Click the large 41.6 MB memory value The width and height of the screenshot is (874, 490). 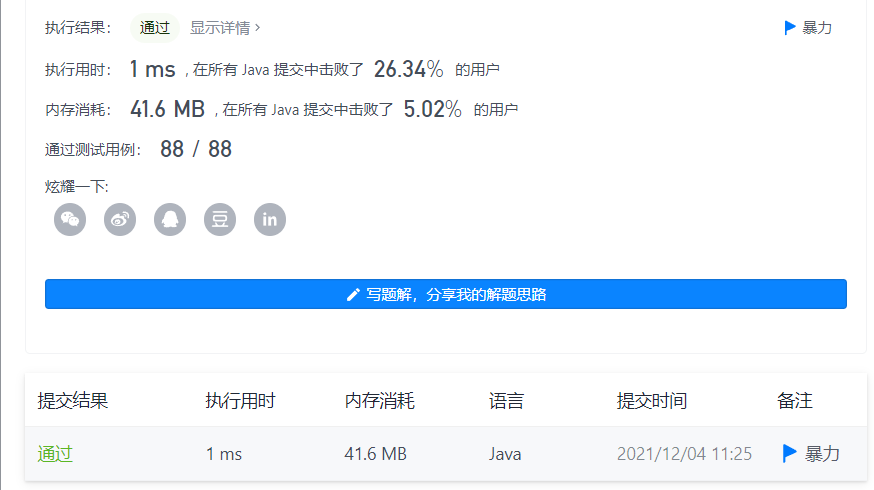tap(168, 109)
